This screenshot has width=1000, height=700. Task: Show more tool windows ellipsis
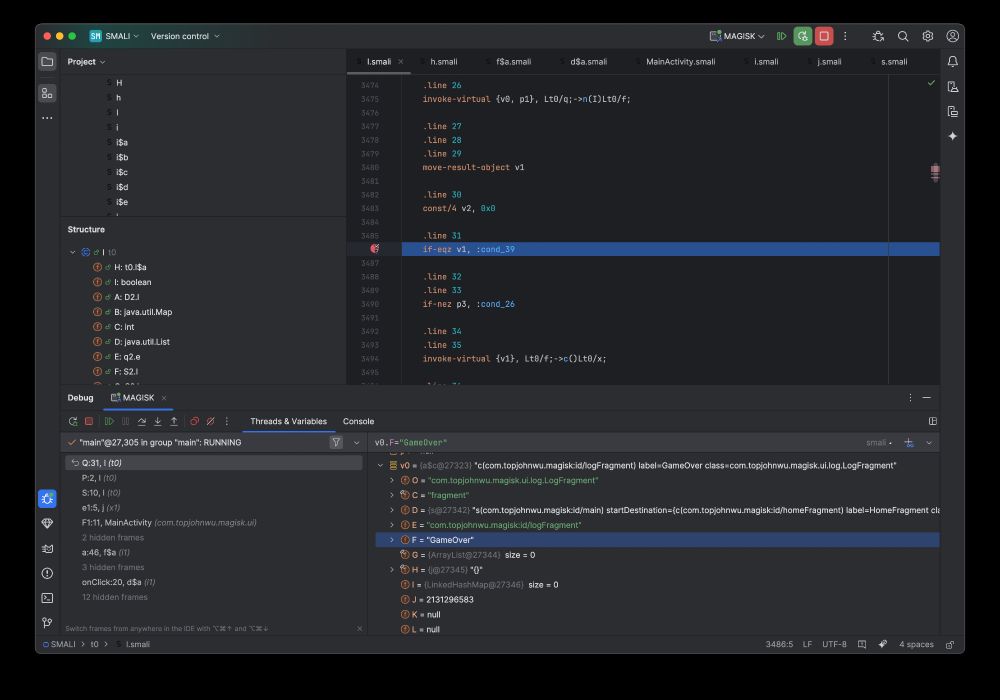click(47, 118)
